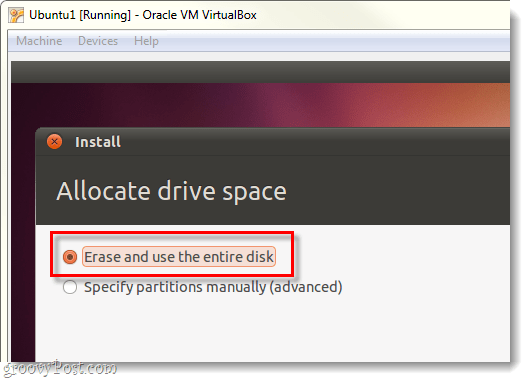Screen dimensions: 530x382
Task: Open the Machine menu
Action: (x=39, y=41)
